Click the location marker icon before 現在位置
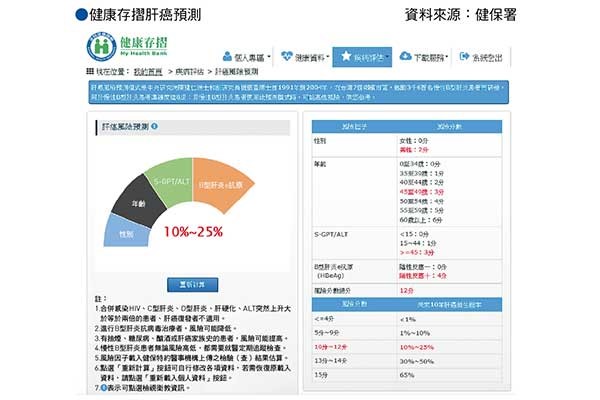 click(86, 73)
